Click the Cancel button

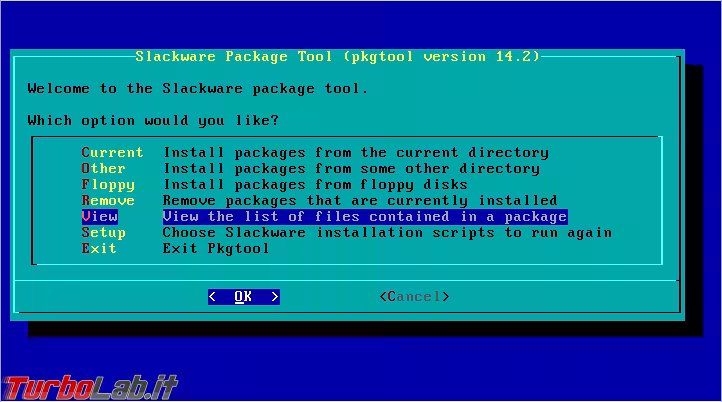point(414,297)
